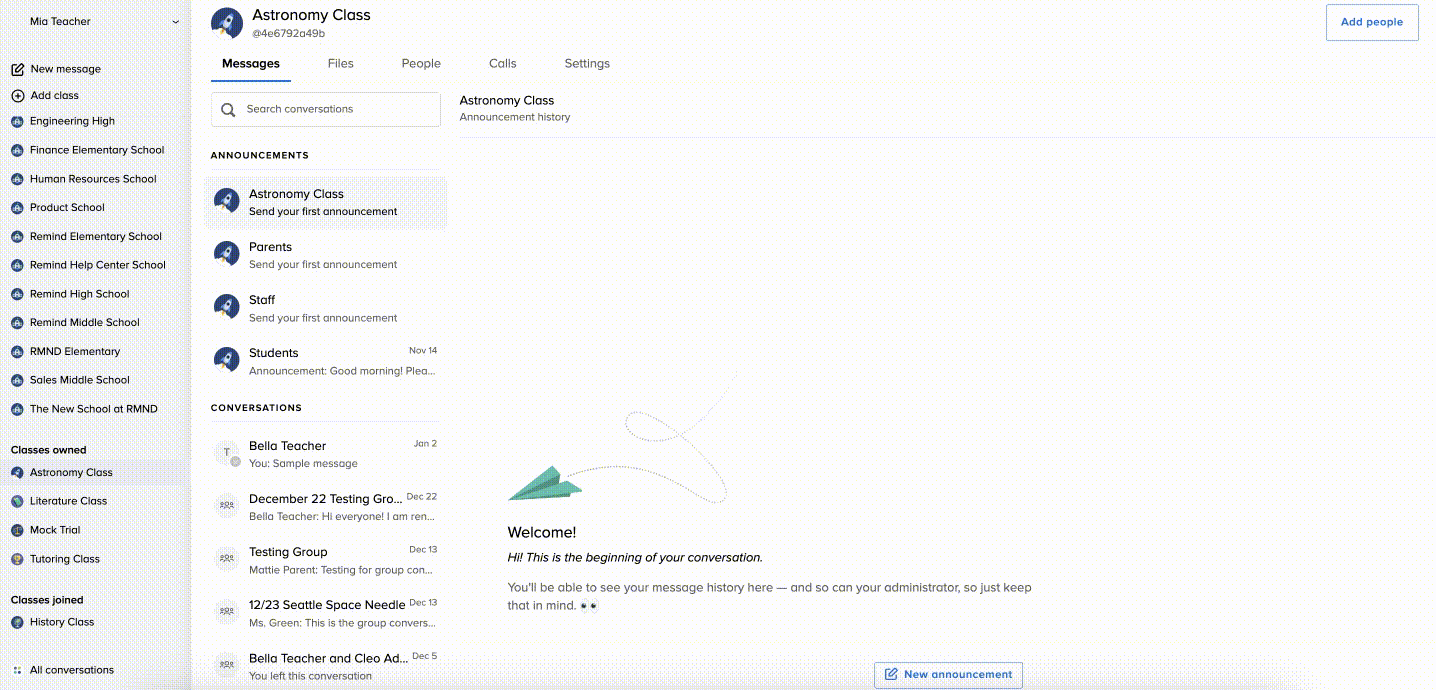Select the Finance Elementary School sidebar icon
The width and height of the screenshot is (1436, 690).
point(16,150)
